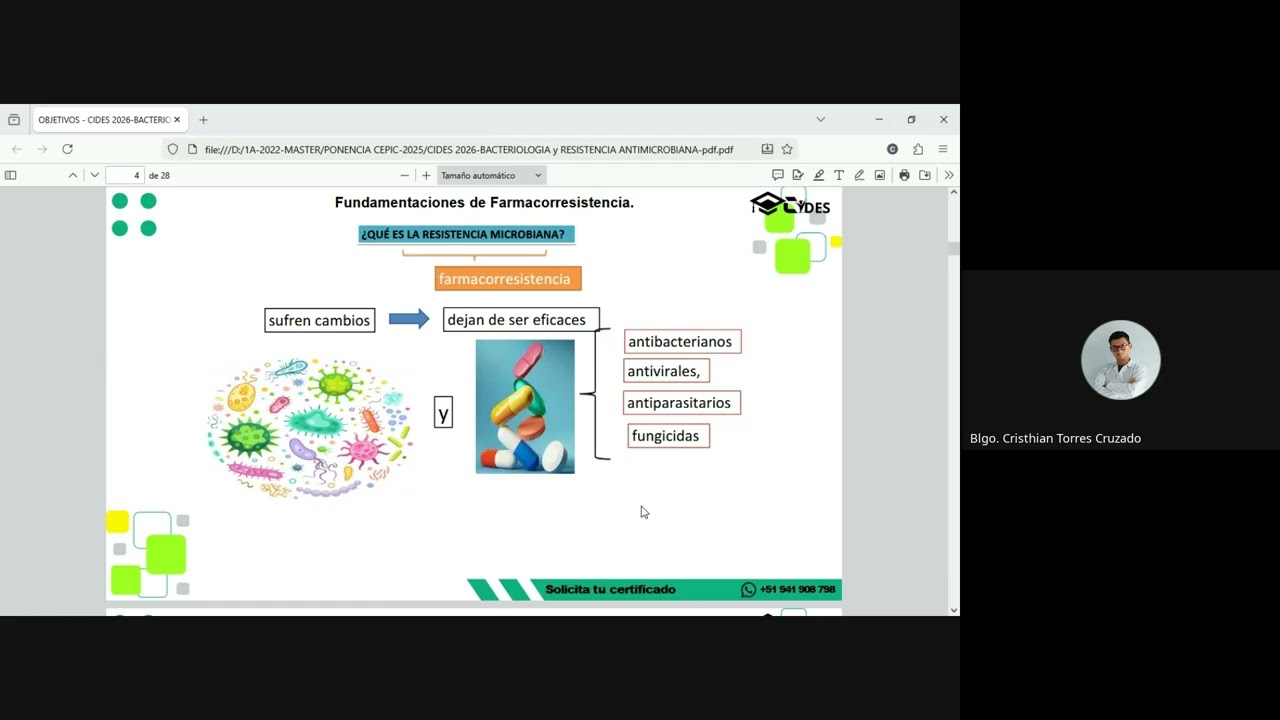Screen dimensions: 1280x720
Task: Bookmark this page with the star
Action: point(787,149)
